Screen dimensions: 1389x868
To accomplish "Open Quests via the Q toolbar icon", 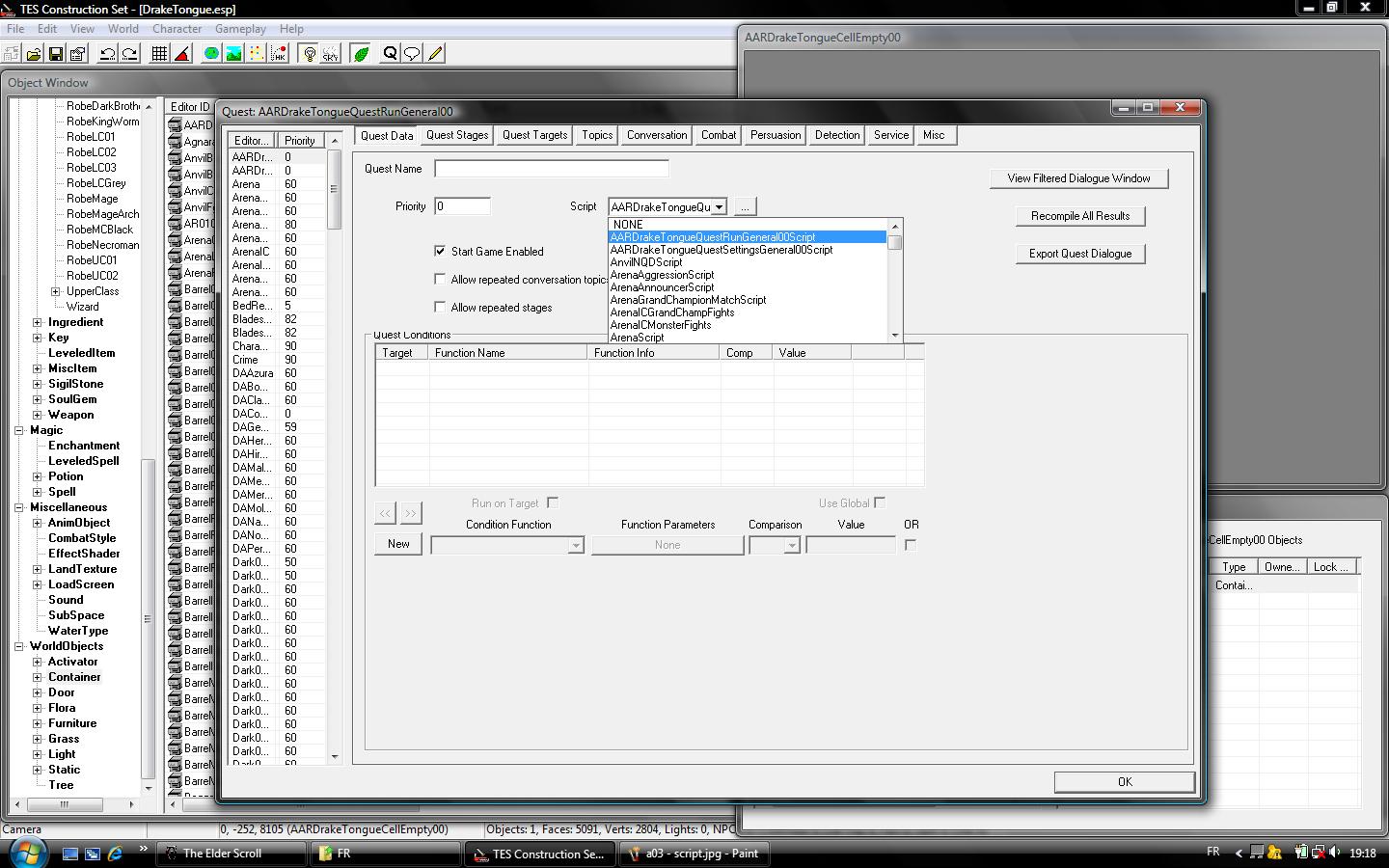I will tap(391, 54).
